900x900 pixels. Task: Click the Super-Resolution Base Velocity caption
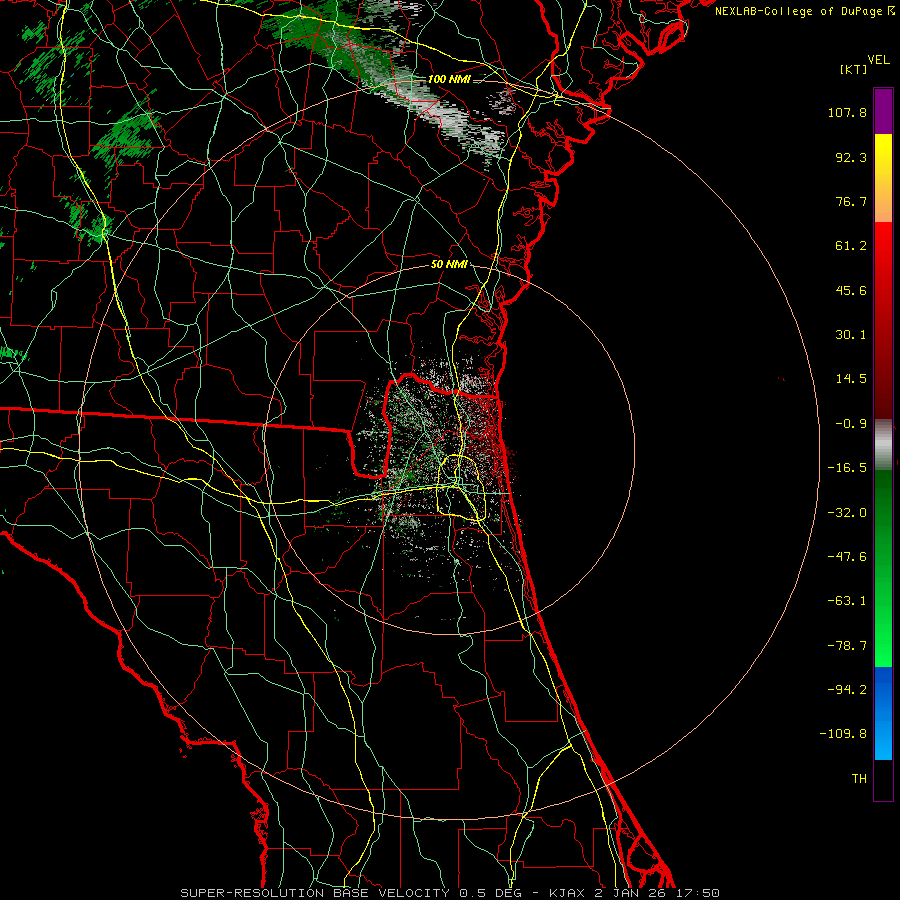click(x=450, y=893)
